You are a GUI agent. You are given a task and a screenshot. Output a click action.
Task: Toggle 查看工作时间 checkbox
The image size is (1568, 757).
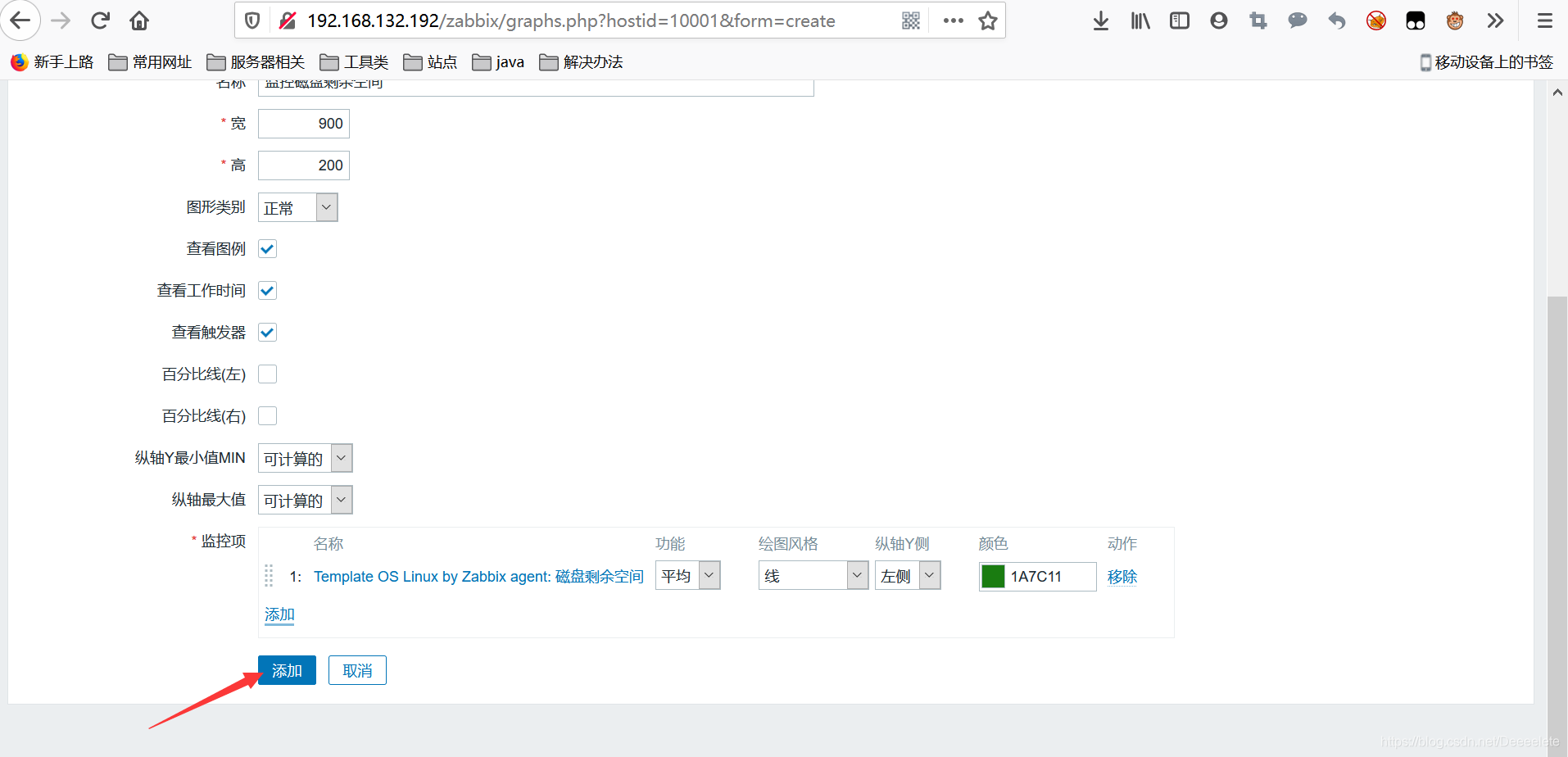coord(267,291)
